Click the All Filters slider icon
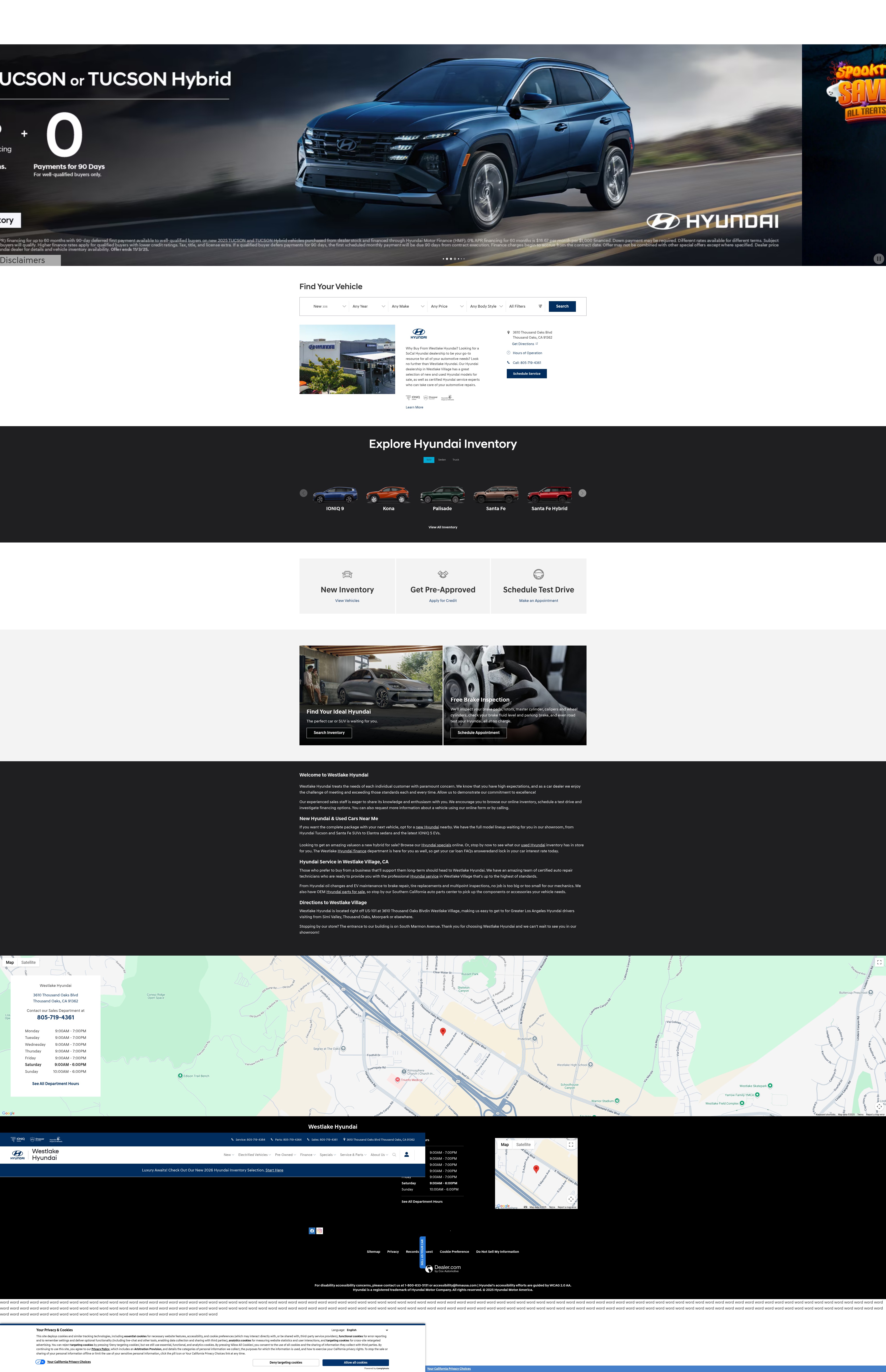 [540, 306]
